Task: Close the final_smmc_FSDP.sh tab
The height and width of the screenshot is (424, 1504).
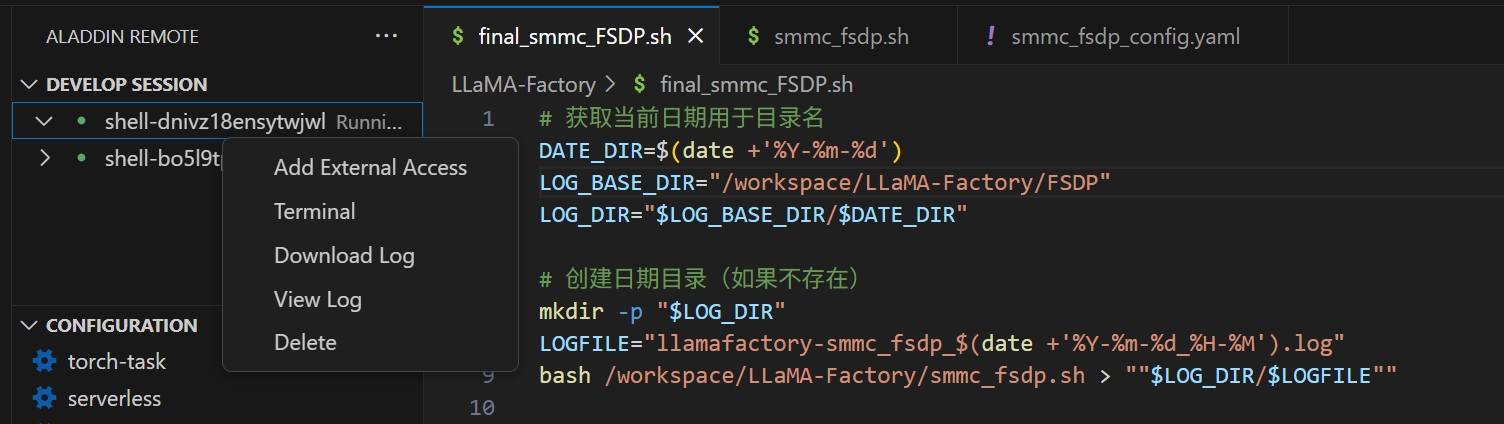Action: (x=696, y=36)
